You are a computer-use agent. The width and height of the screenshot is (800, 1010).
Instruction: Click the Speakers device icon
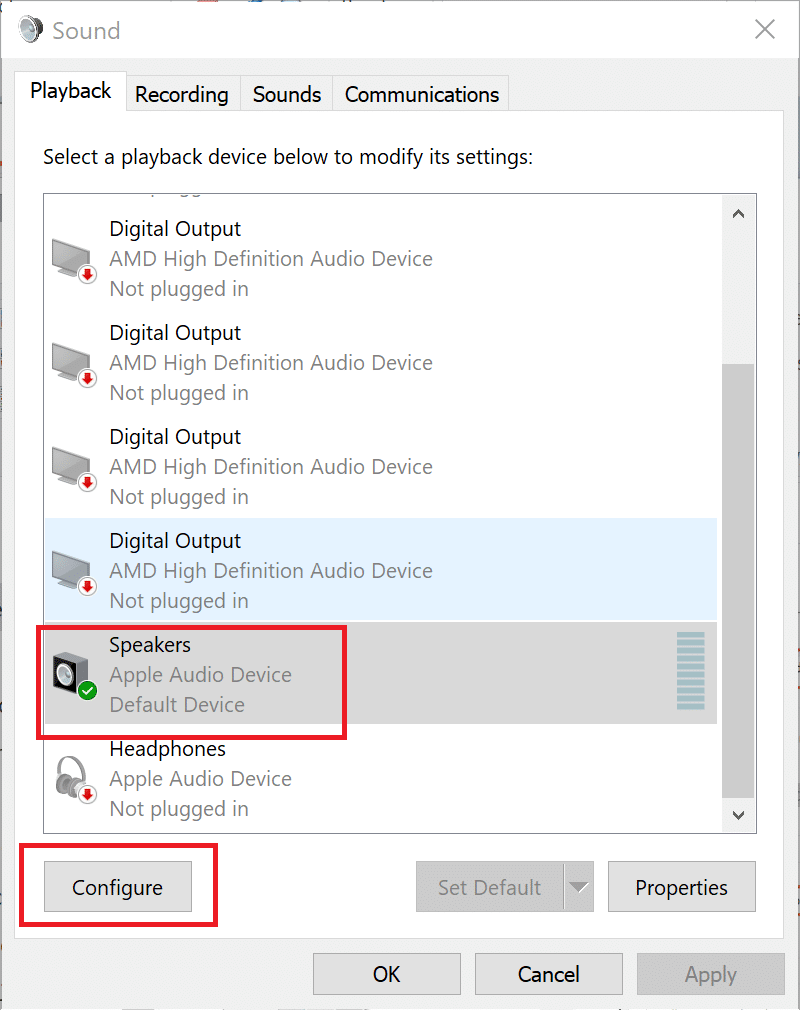coord(75,674)
